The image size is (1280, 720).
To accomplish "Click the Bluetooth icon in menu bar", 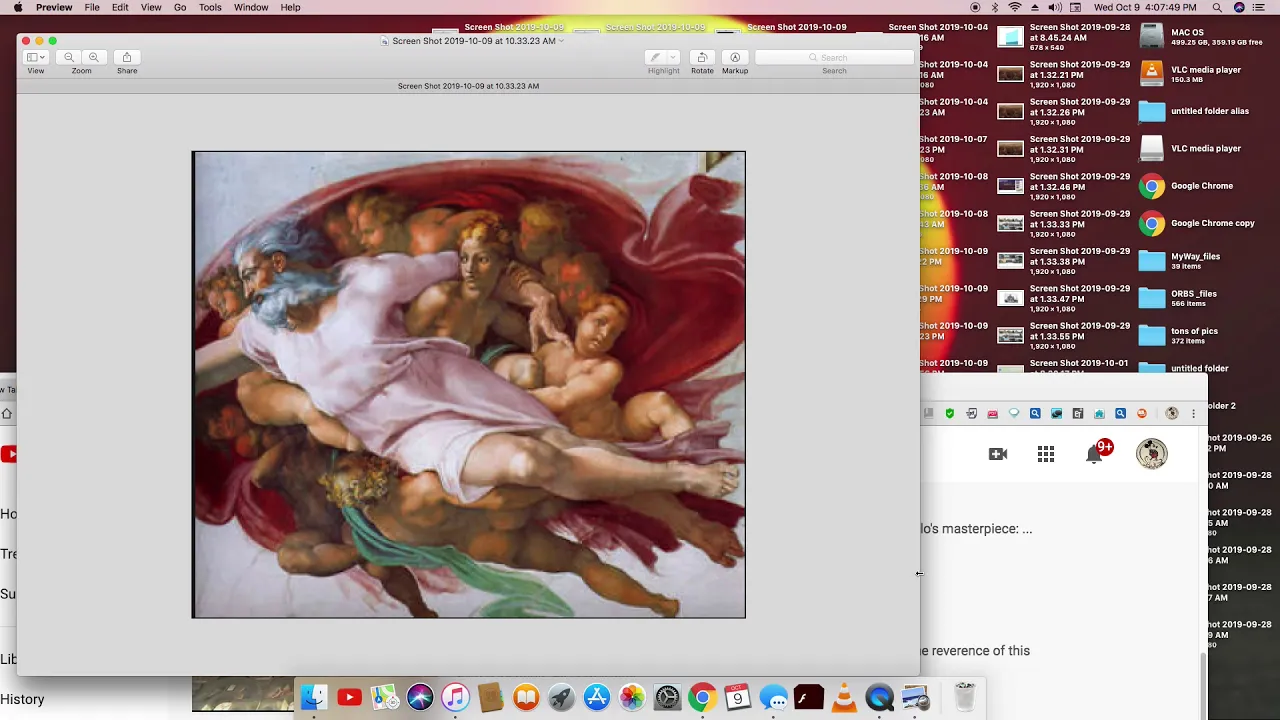I will pos(995,7).
